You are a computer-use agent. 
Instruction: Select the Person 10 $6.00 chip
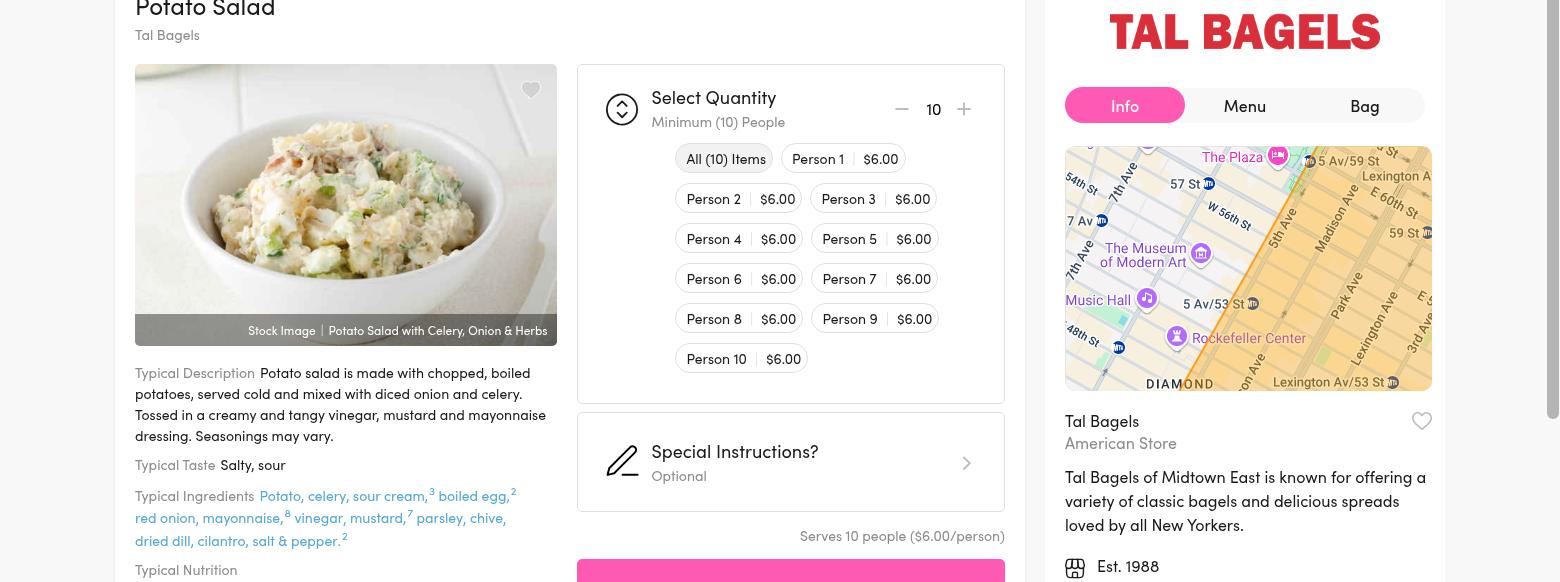tap(741, 359)
